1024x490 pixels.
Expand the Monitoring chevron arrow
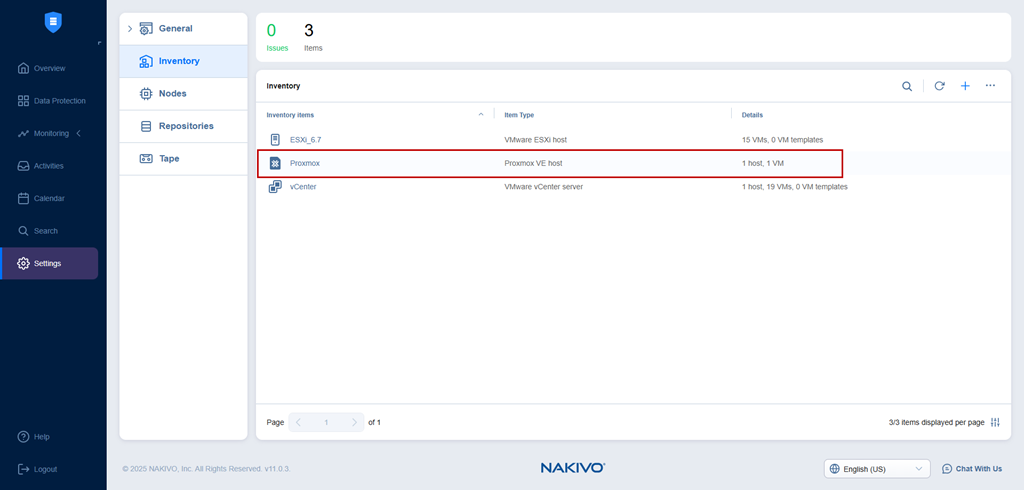[79, 133]
